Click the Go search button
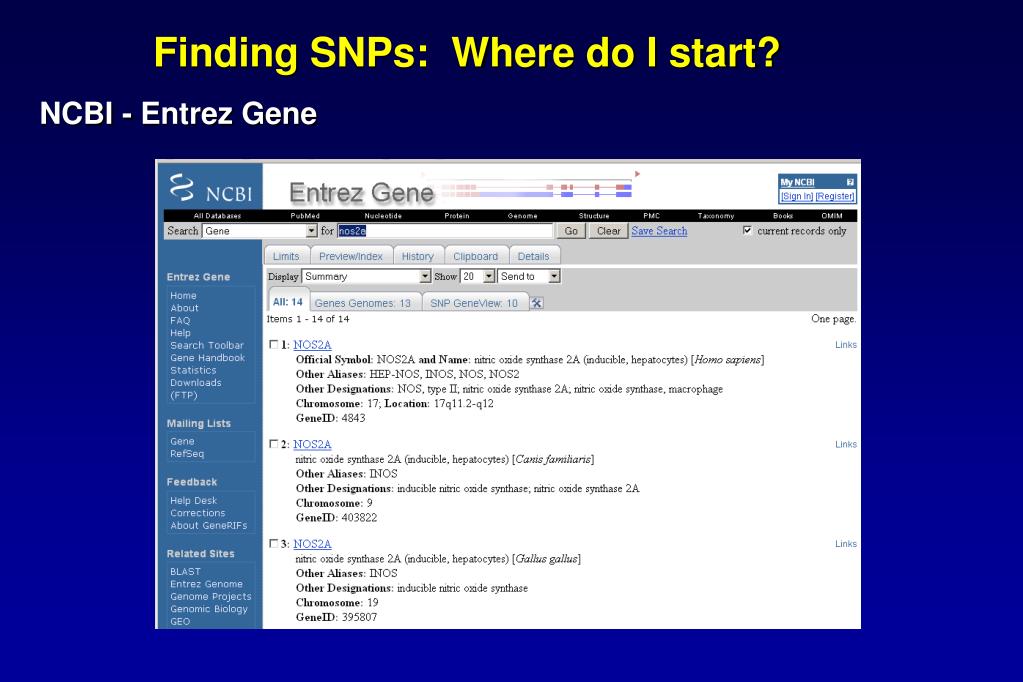Screen dimensions: 1023x682 point(571,231)
